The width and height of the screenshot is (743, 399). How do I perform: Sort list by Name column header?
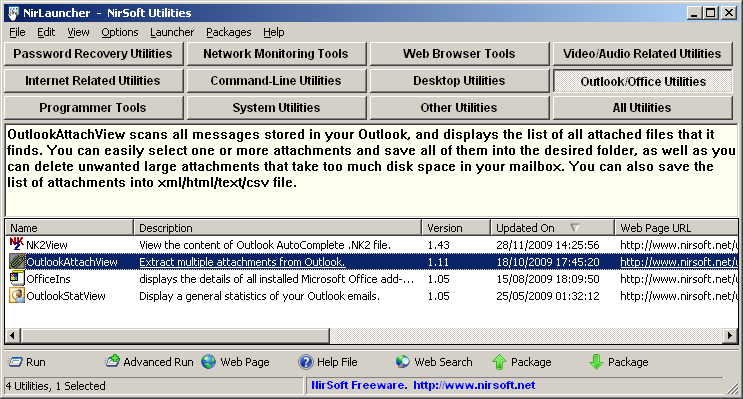69,228
